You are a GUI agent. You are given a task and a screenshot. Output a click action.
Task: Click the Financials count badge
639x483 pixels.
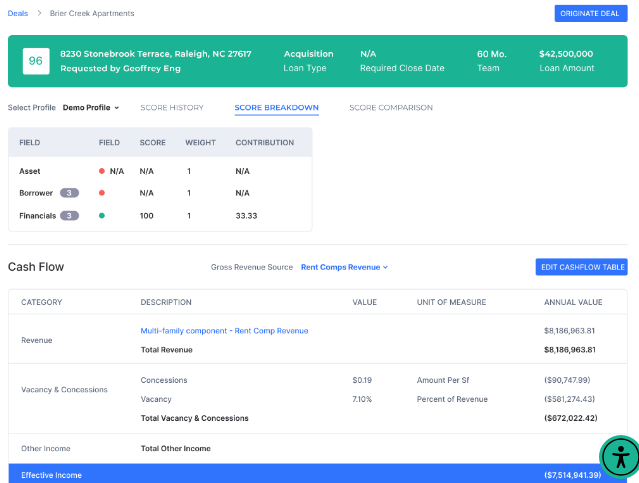(69, 215)
